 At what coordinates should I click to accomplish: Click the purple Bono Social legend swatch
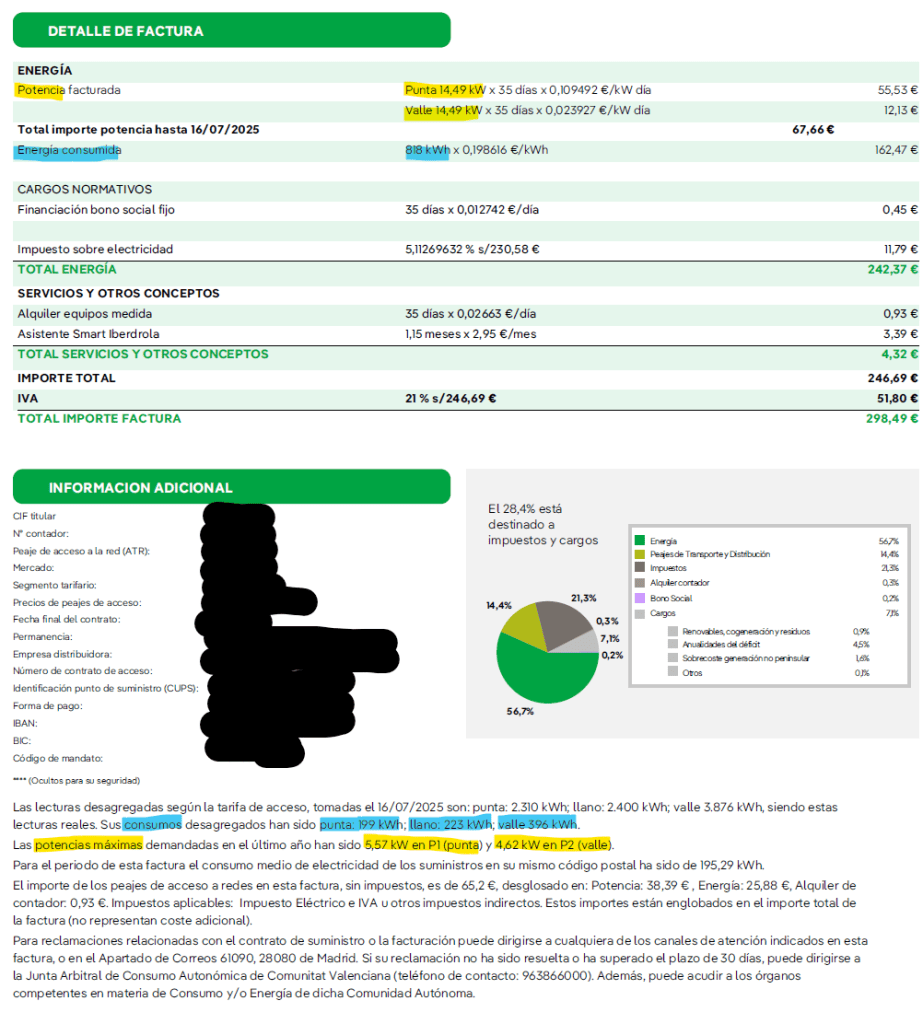tap(640, 598)
